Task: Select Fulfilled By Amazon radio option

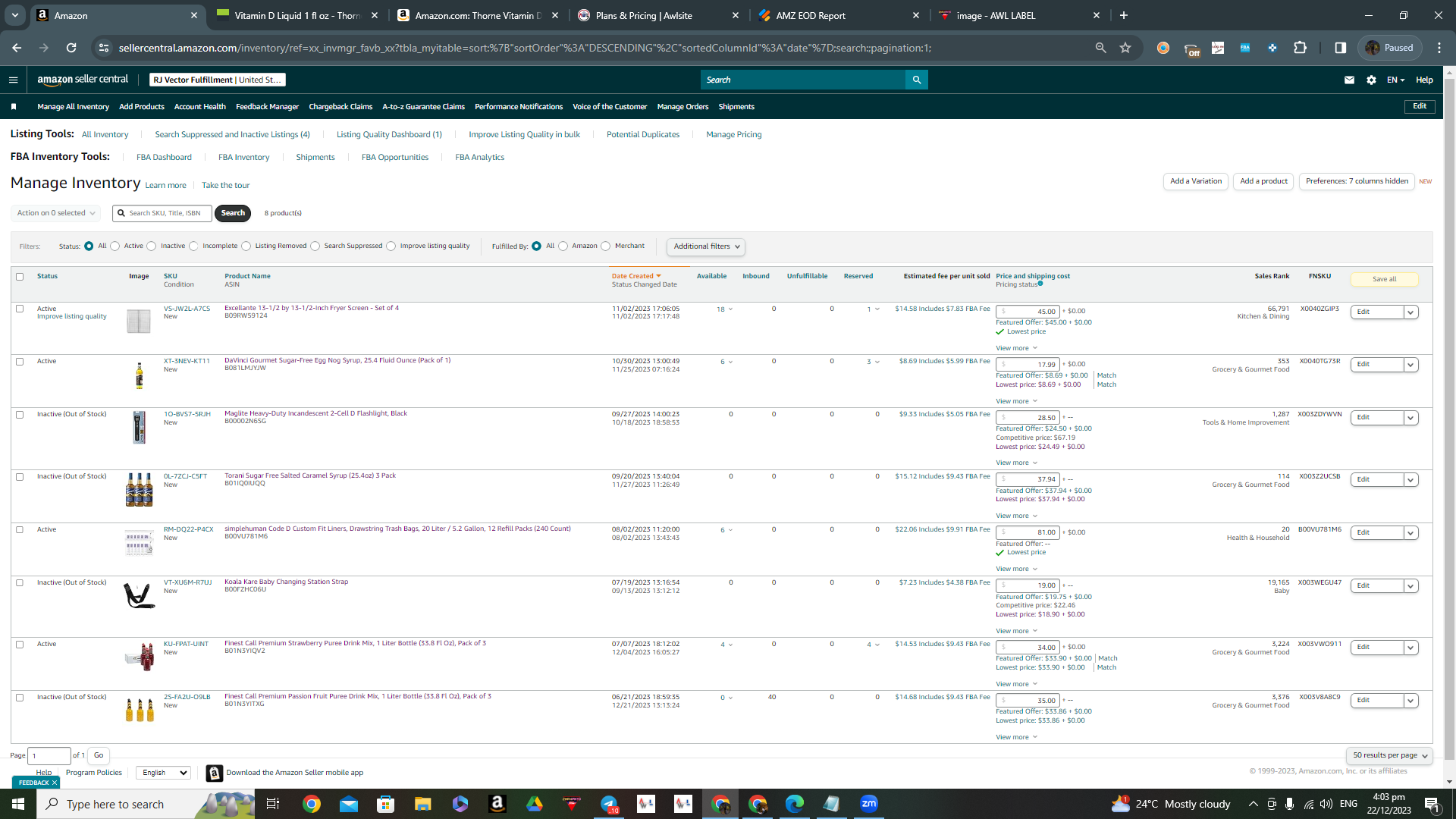Action: click(563, 246)
